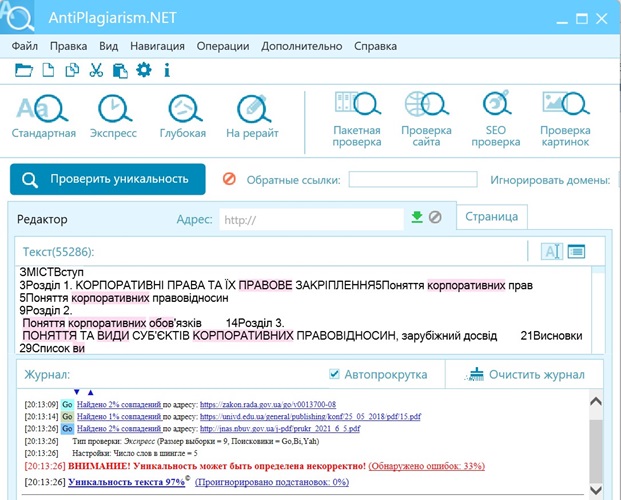Click Проигнорировано подстановок: 0% link
This screenshot has width=621, height=500.
click(x=272, y=482)
